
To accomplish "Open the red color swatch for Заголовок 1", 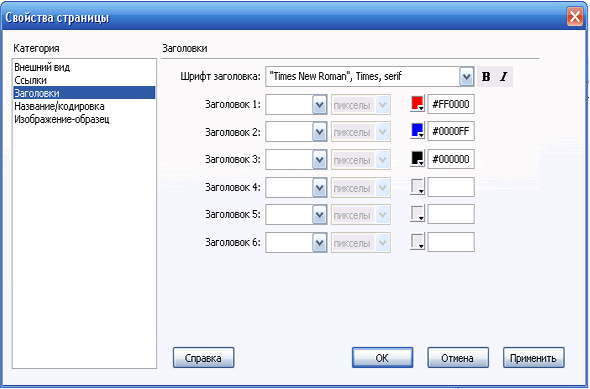I will point(417,103).
